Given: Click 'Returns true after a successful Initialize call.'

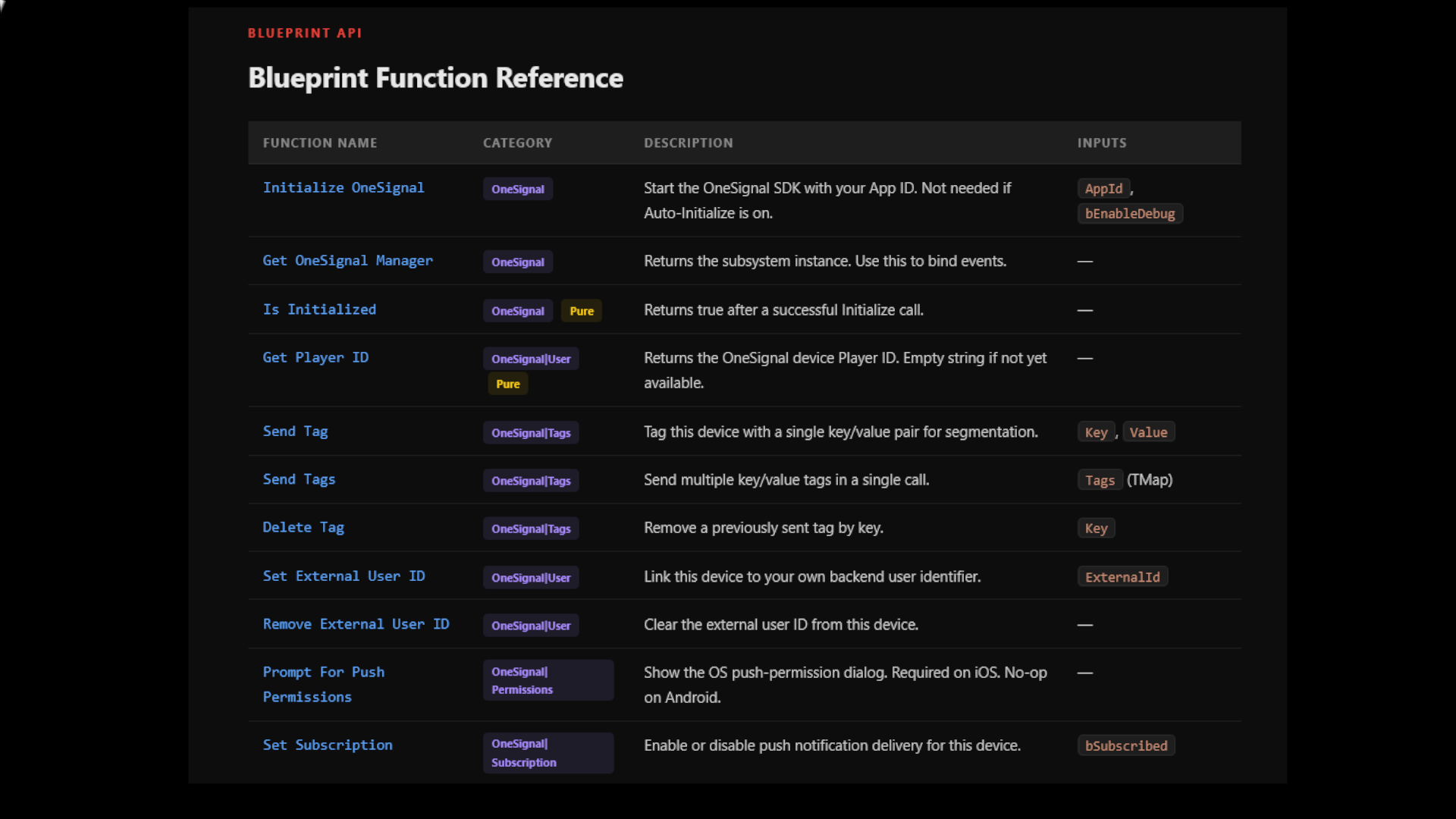Looking at the screenshot, I should coord(783,310).
